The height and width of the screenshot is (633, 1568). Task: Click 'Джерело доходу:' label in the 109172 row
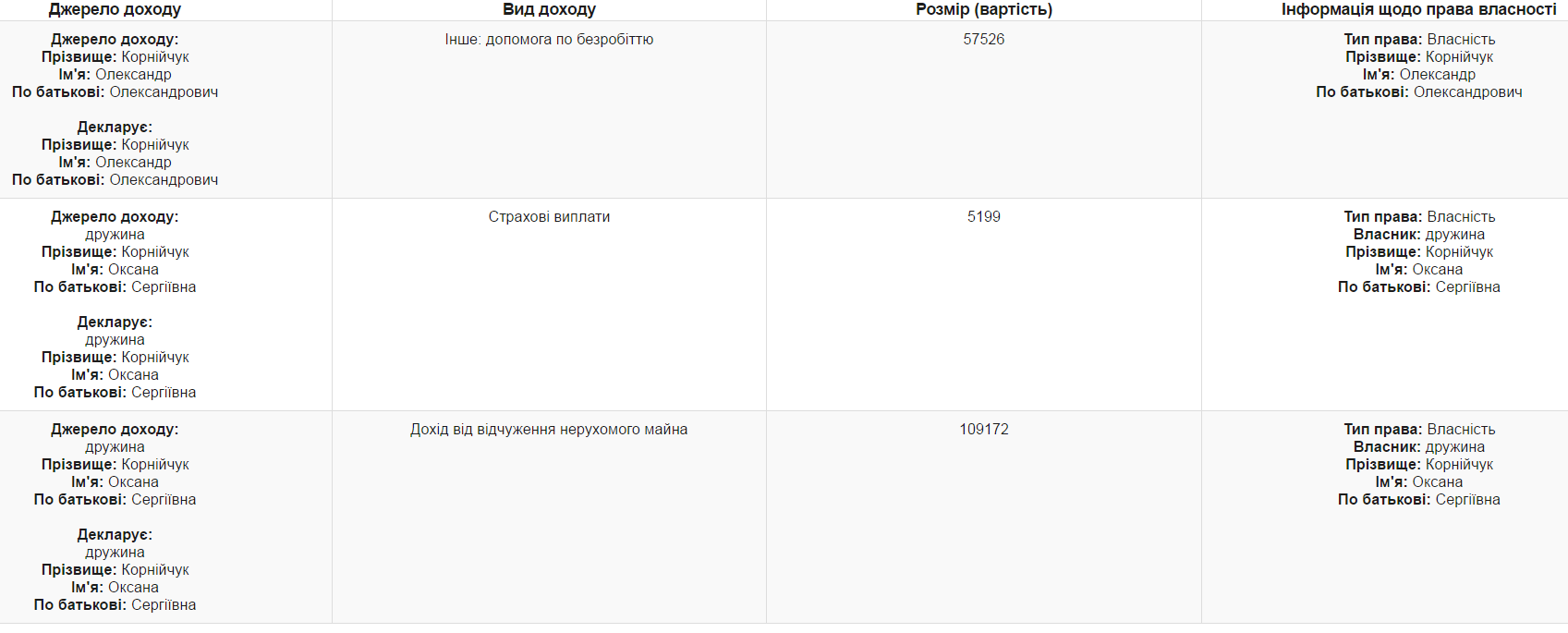point(115,430)
